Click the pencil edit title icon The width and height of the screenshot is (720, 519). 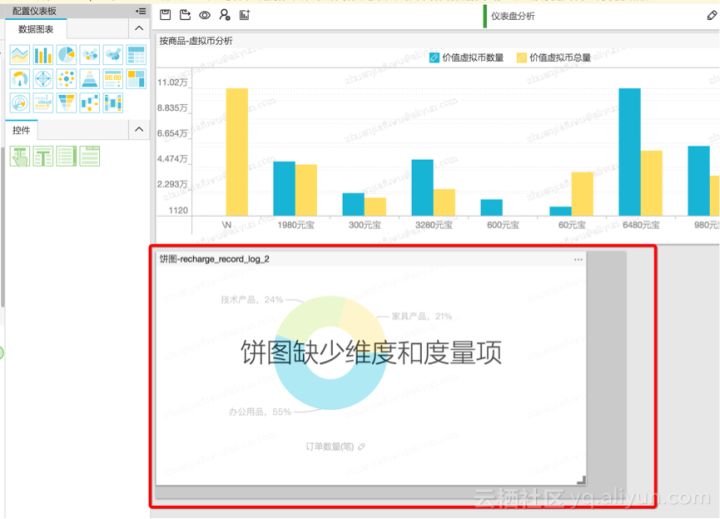point(712,16)
